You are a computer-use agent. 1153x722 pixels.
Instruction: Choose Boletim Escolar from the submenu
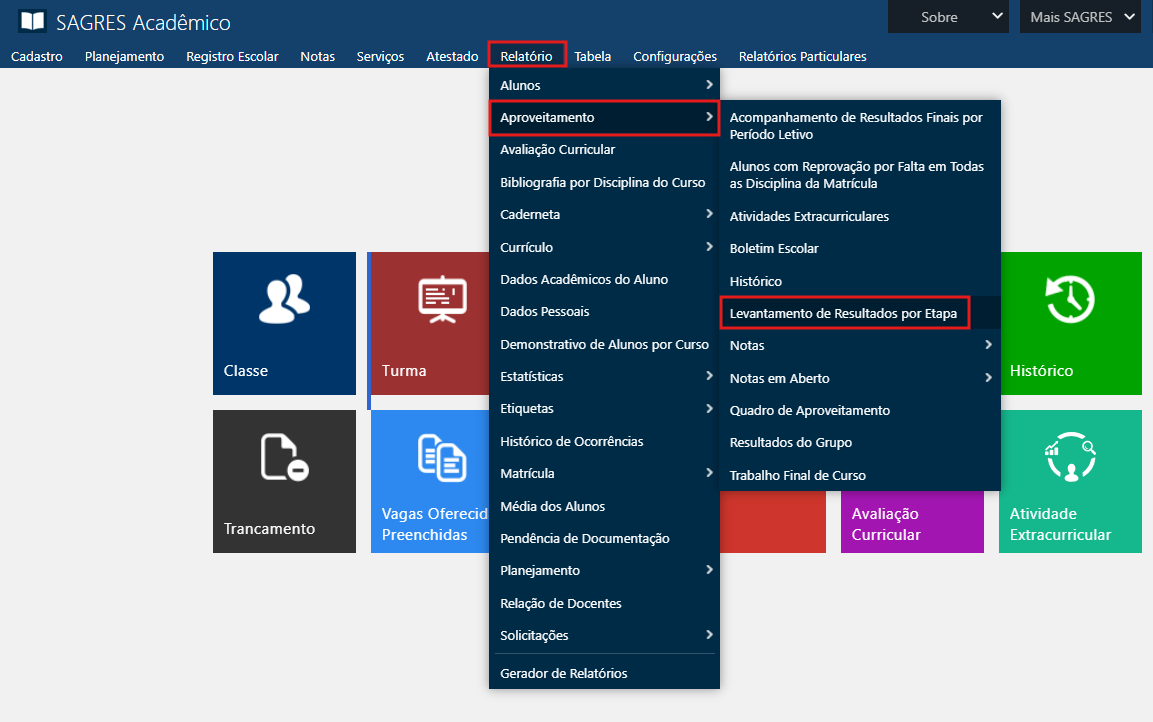pos(774,248)
